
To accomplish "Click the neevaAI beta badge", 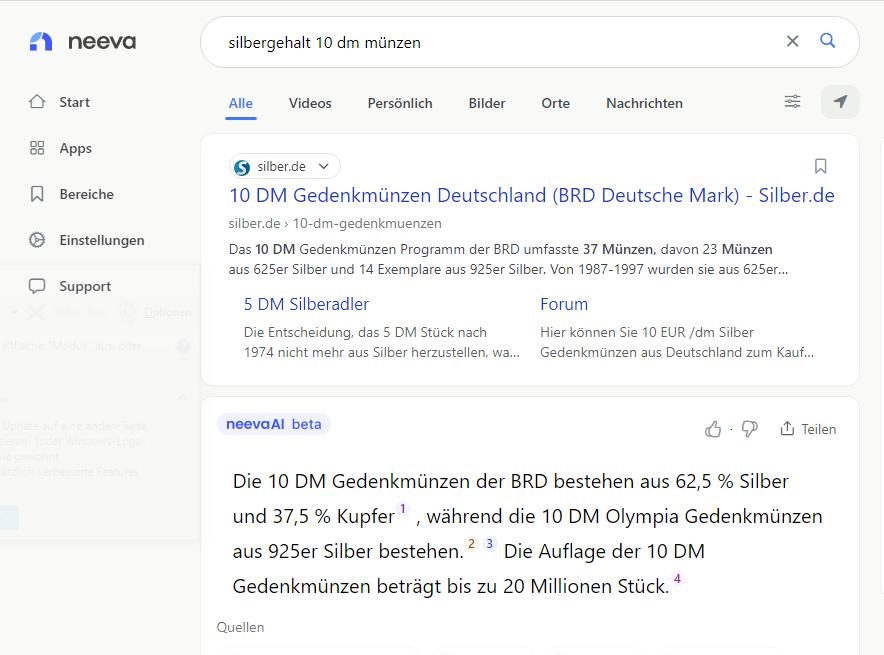I will coord(274,424).
